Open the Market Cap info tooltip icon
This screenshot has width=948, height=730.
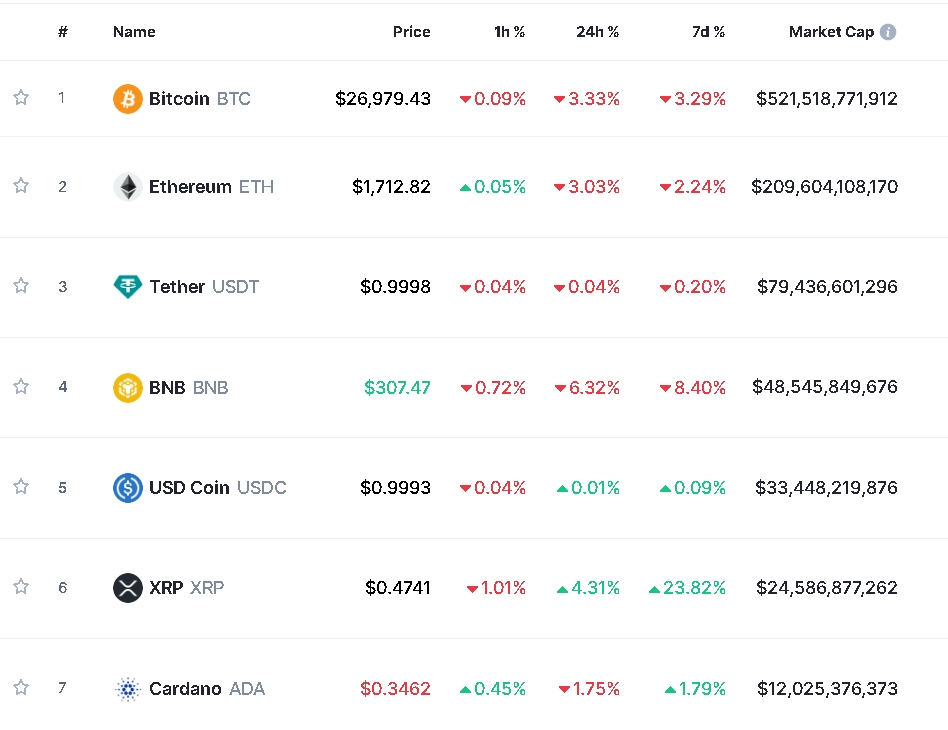(888, 32)
